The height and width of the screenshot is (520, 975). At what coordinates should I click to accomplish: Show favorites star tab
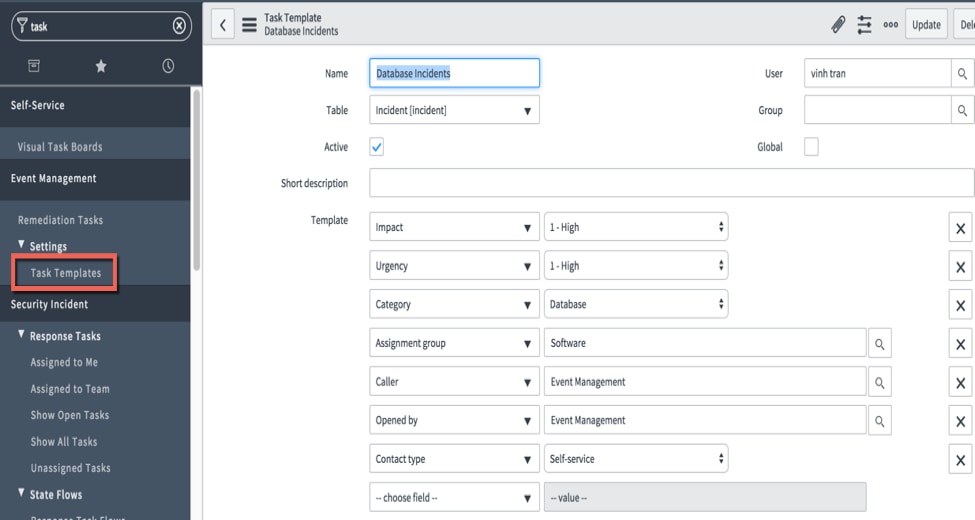point(101,65)
